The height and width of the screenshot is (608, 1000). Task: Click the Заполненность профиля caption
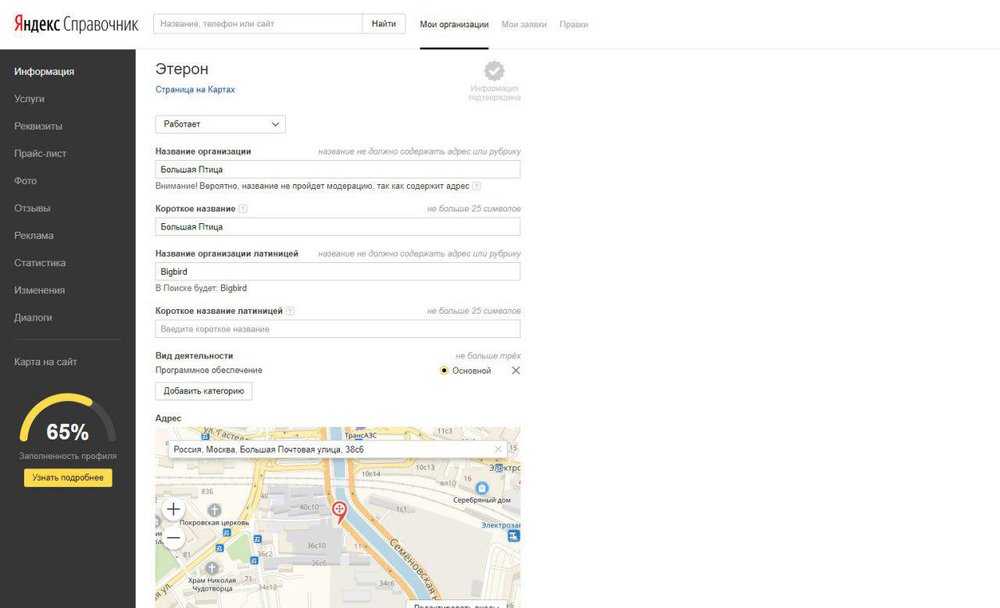click(68, 456)
